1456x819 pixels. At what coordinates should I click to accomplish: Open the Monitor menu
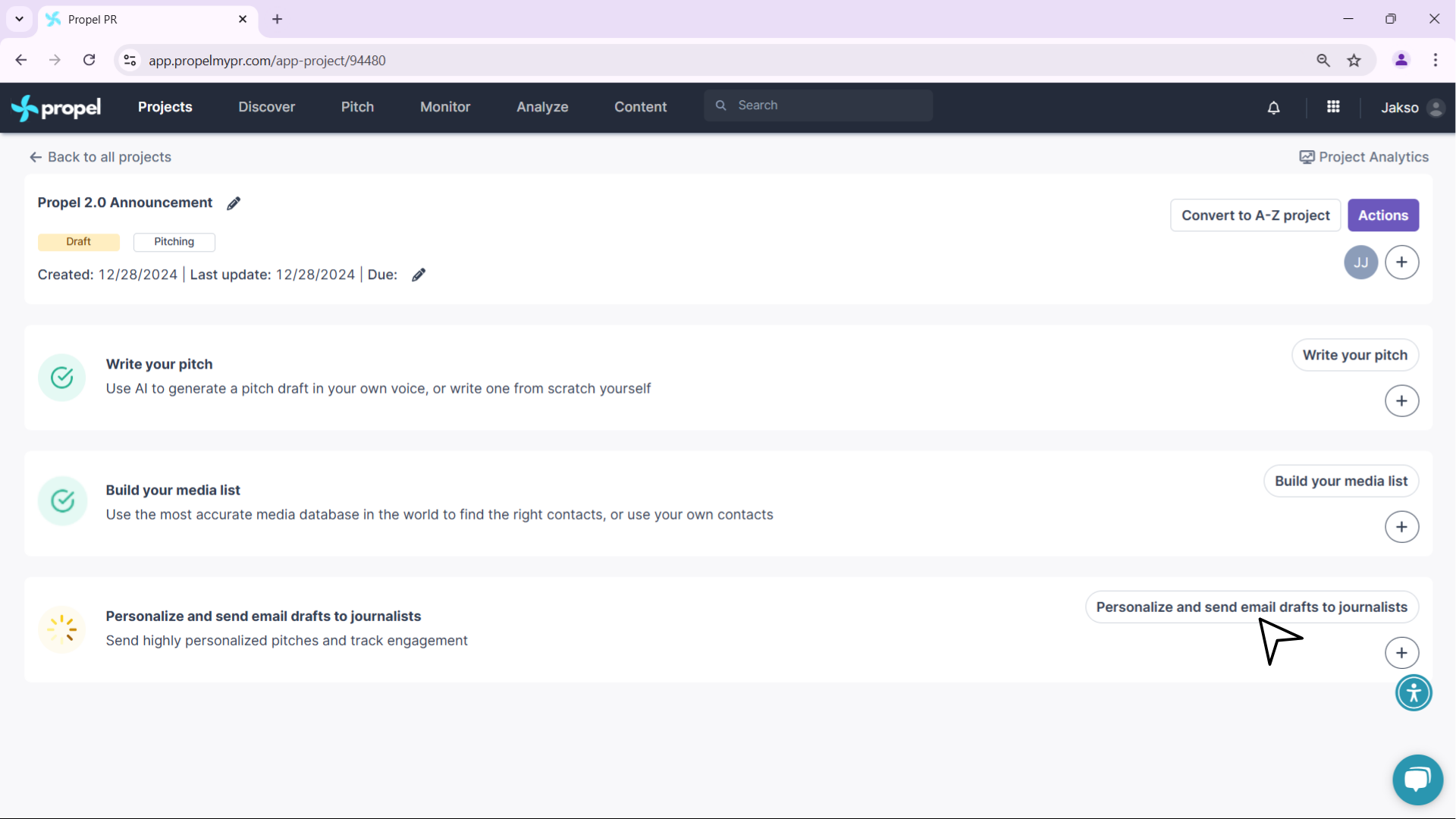[x=445, y=107]
